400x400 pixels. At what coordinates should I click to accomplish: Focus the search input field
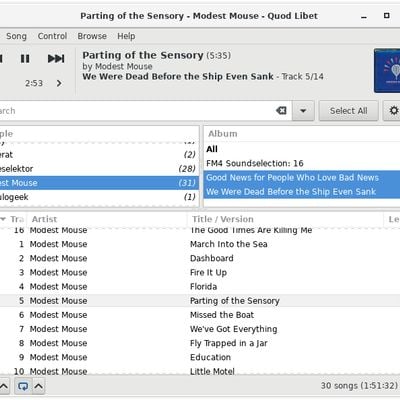(x=137, y=111)
